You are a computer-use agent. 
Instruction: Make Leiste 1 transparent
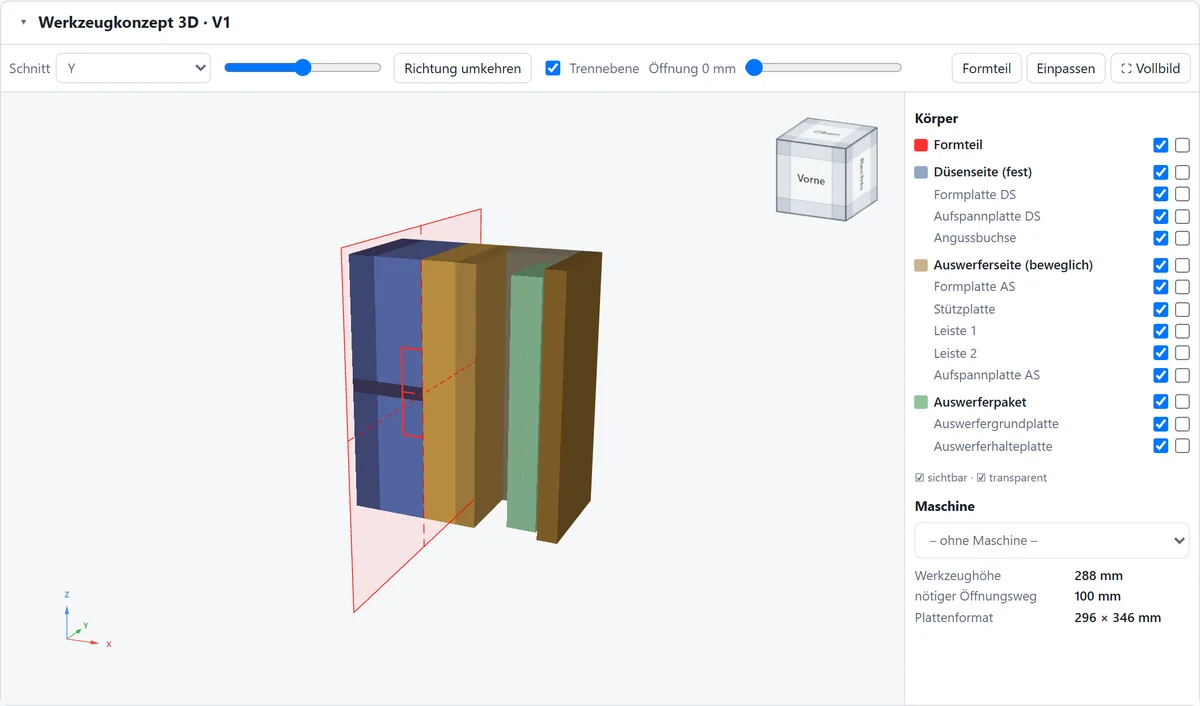(x=1182, y=331)
